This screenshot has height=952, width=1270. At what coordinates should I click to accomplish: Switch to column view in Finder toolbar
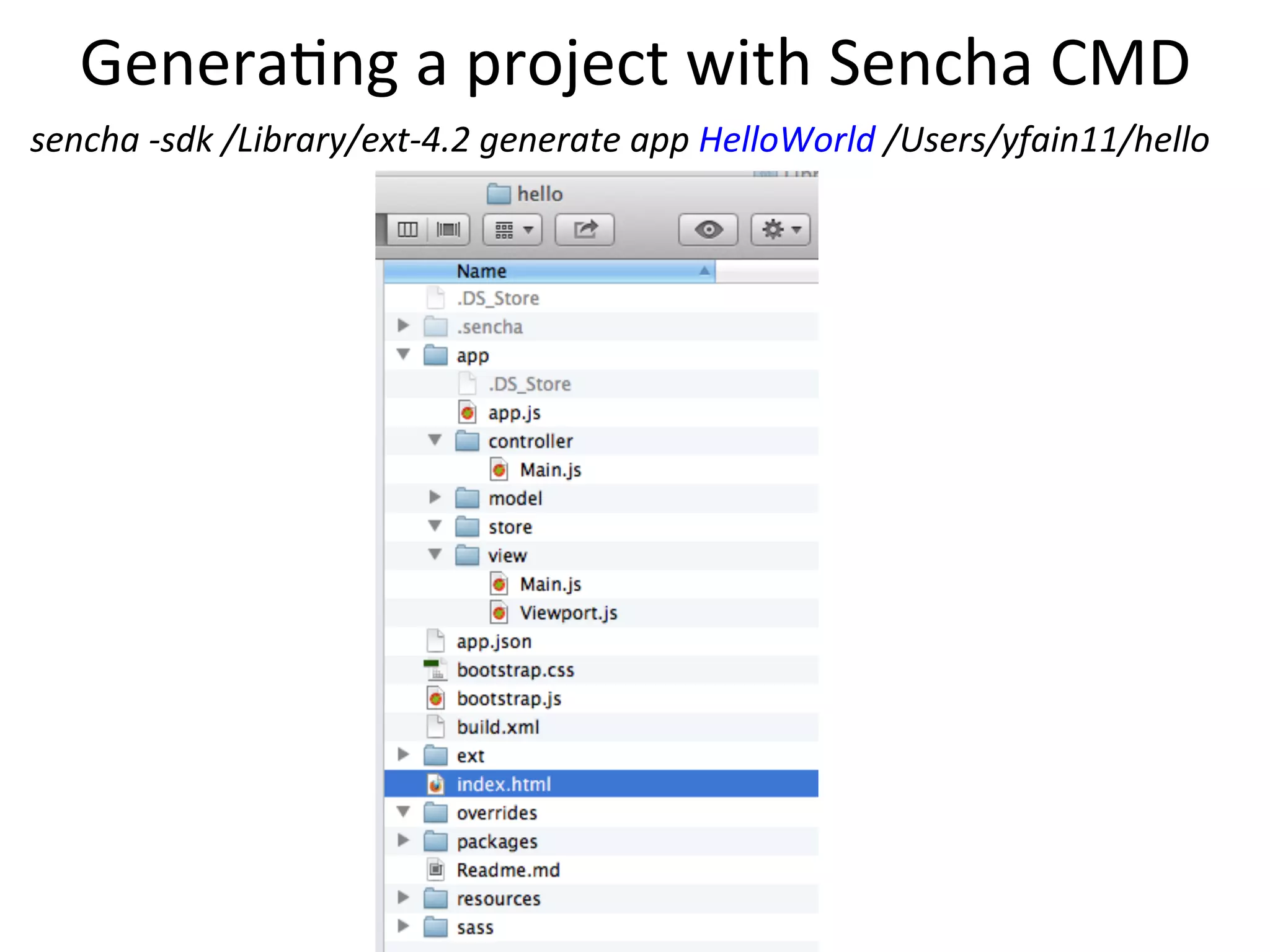coord(407,230)
